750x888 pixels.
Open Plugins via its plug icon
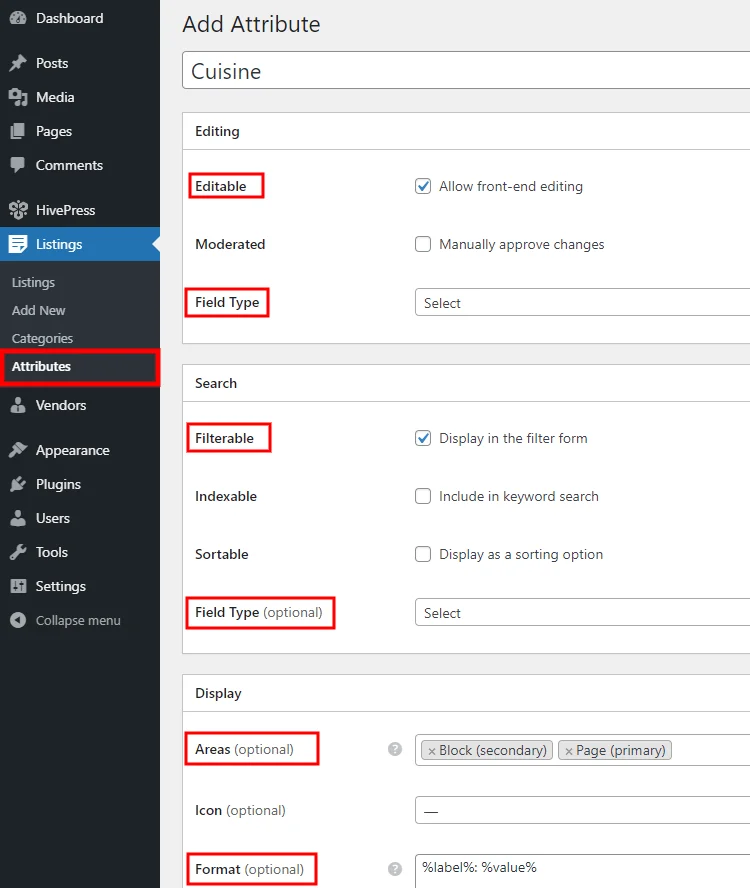[x=20, y=484]
